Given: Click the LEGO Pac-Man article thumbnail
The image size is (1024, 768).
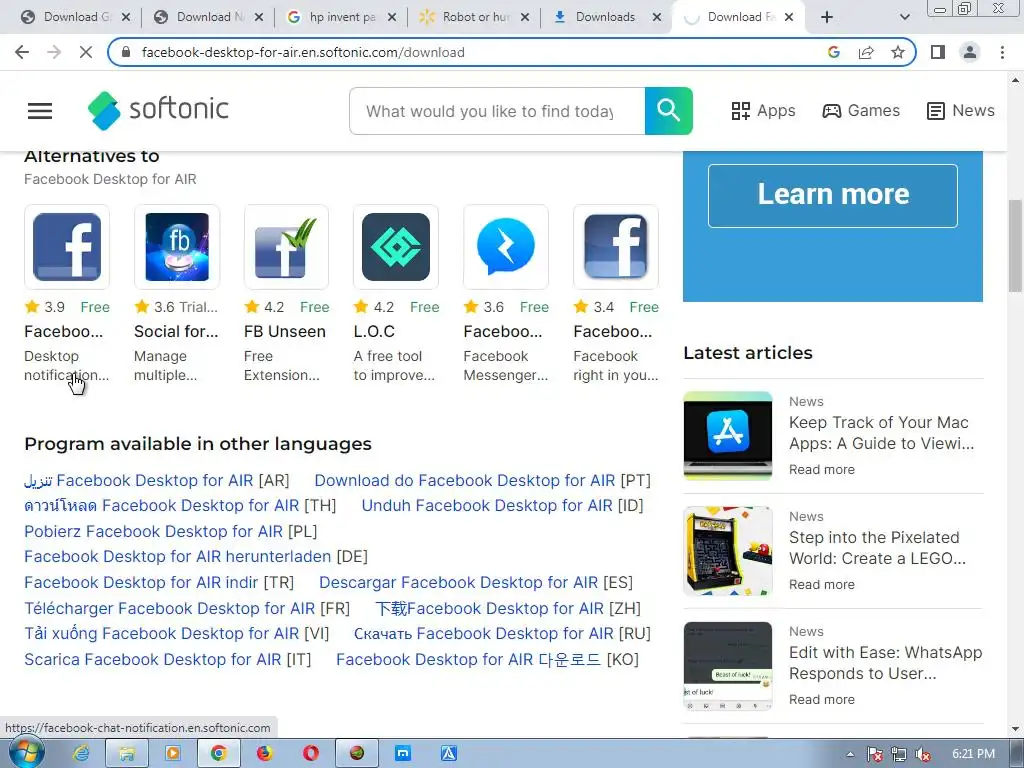Looking at the screenshot, I should (x=728, y=551).
